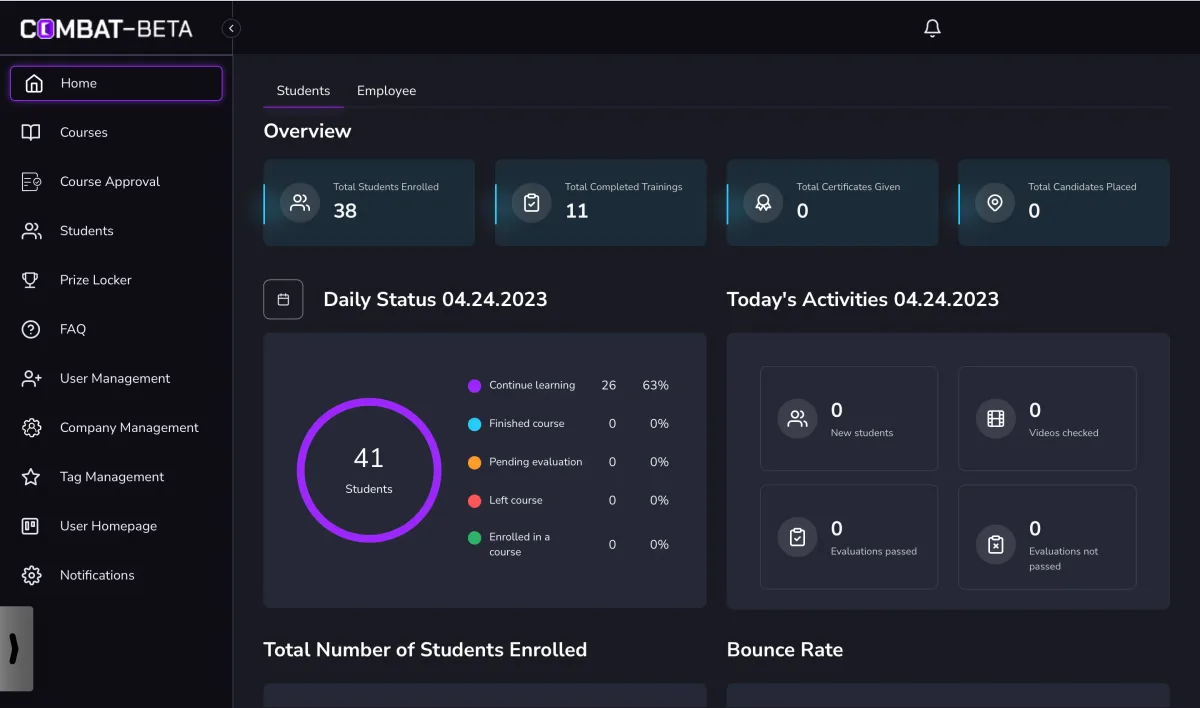
Task: Click the orange Pending evaluation legend dot
Action: [x=474, y=462]
